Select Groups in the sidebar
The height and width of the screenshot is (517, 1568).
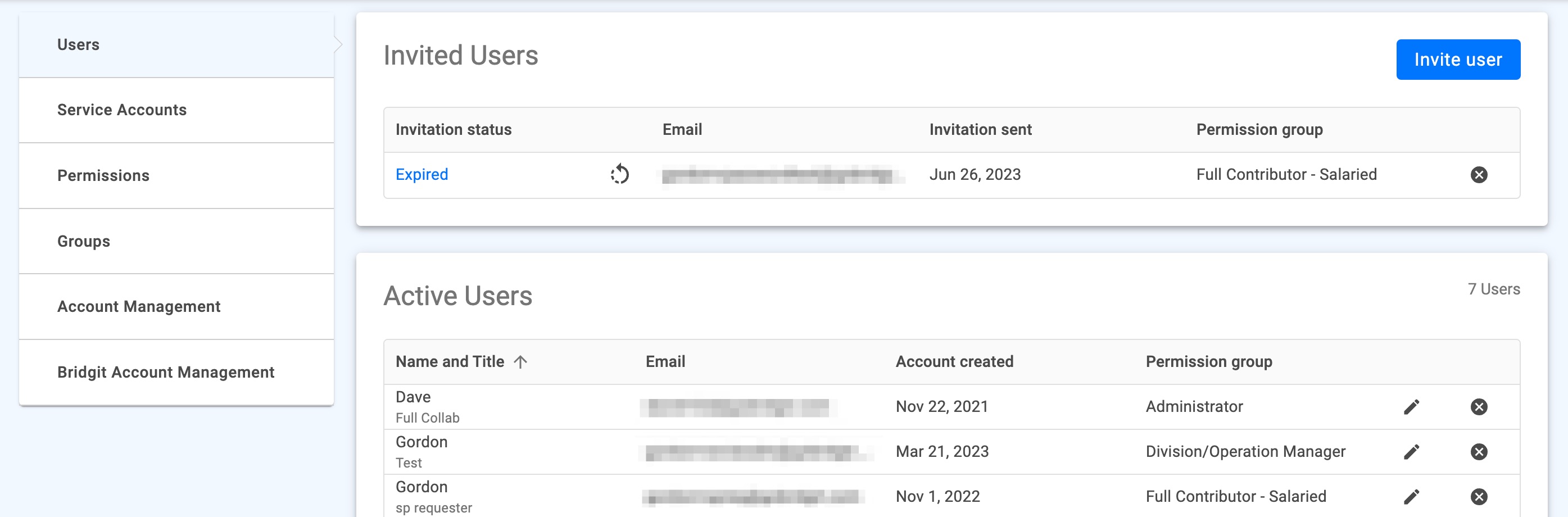point(176,242)
